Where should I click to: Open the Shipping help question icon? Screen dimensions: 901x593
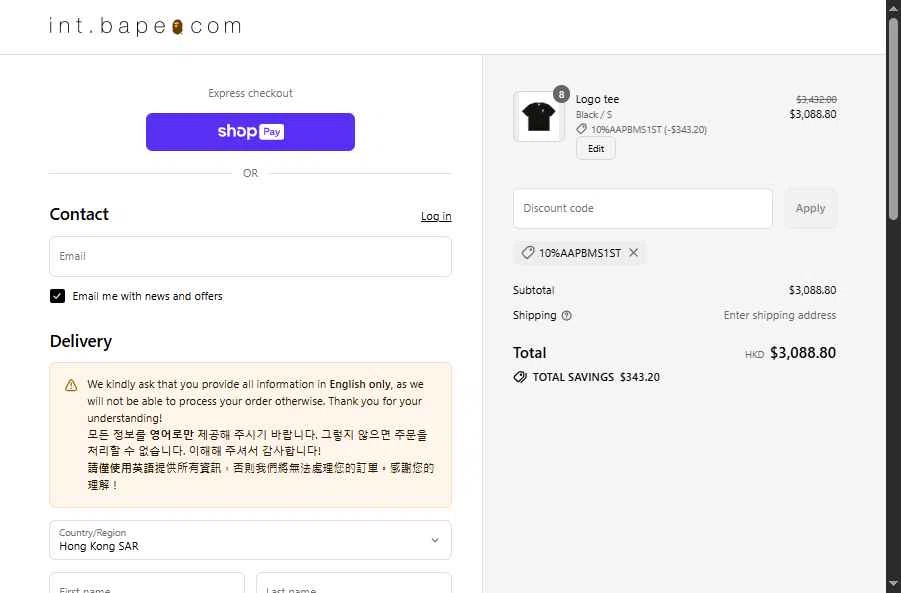point(567,315)
